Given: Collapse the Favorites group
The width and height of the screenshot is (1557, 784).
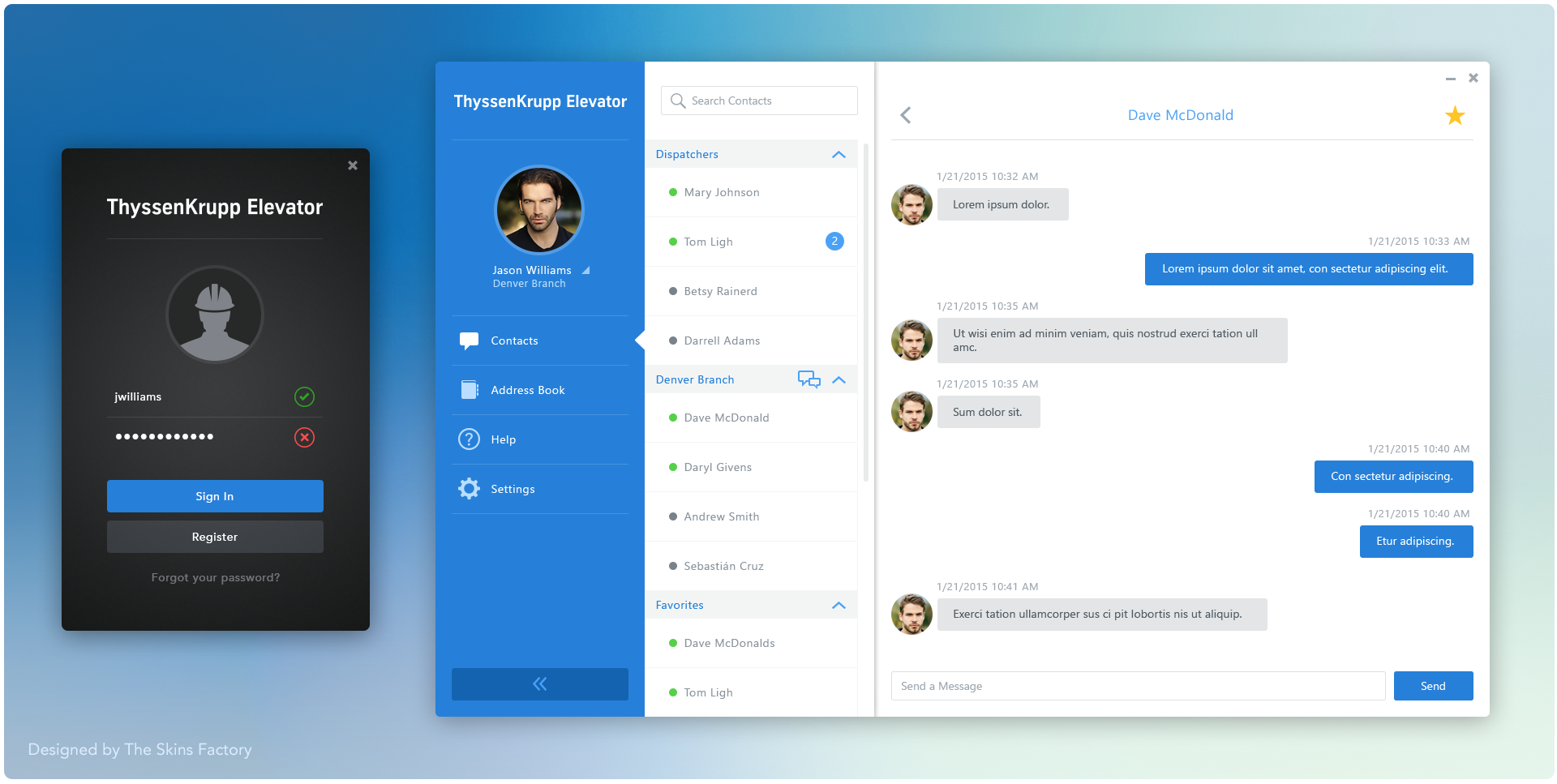Looking at the screenshot, I should [839, 605].
